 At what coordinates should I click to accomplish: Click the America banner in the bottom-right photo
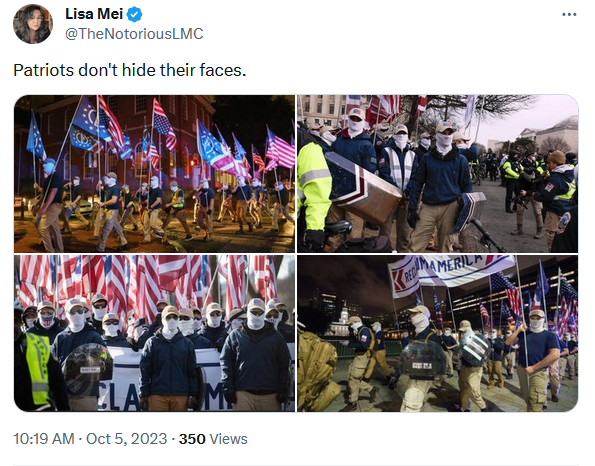point(452,271)
